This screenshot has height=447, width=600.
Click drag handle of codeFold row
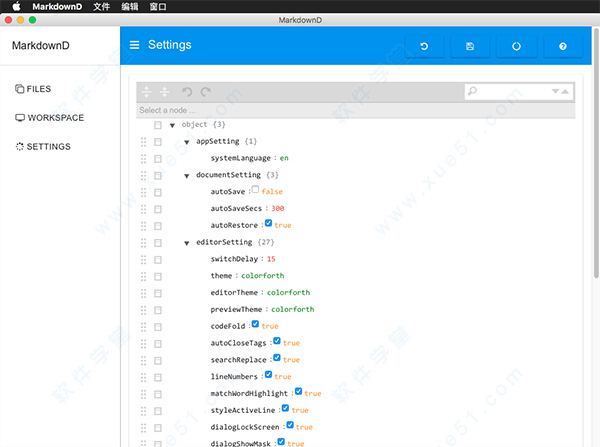143,327
